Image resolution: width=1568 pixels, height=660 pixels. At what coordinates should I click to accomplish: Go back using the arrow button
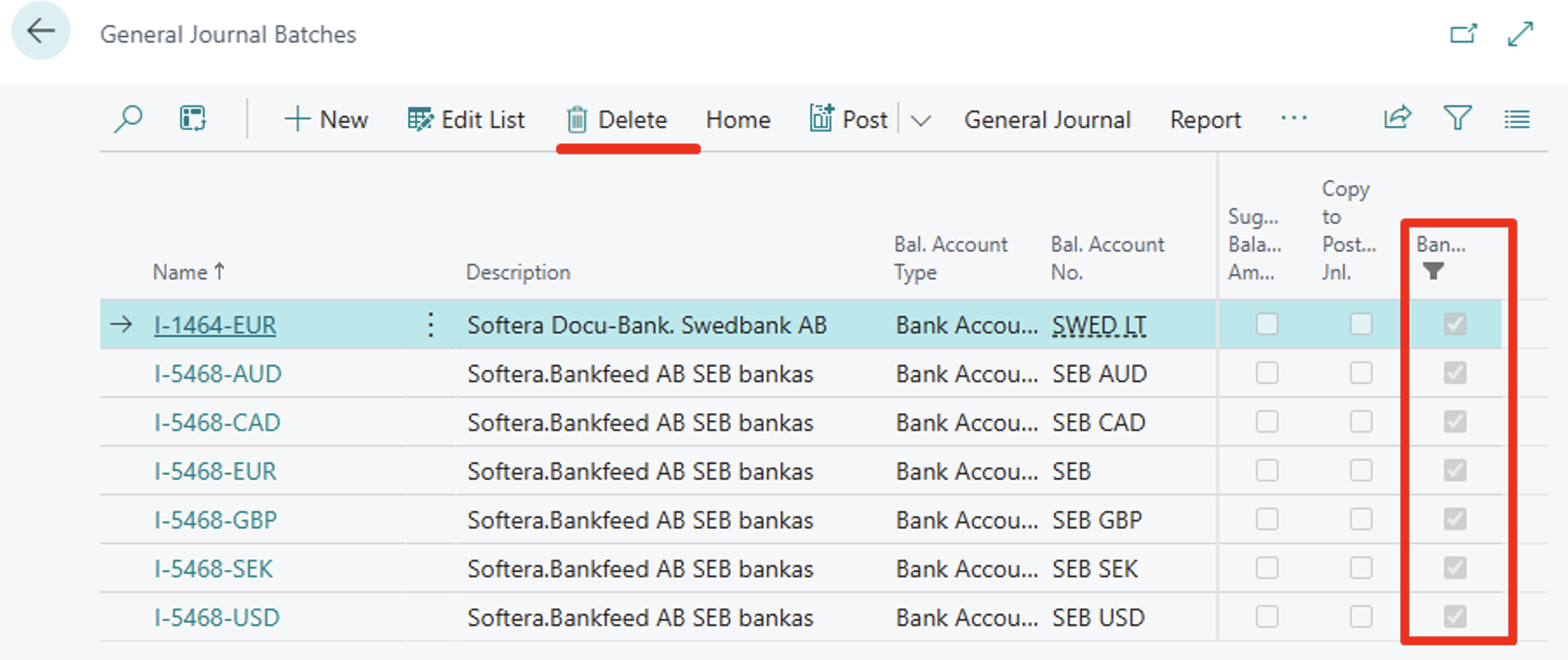[40, 31]
